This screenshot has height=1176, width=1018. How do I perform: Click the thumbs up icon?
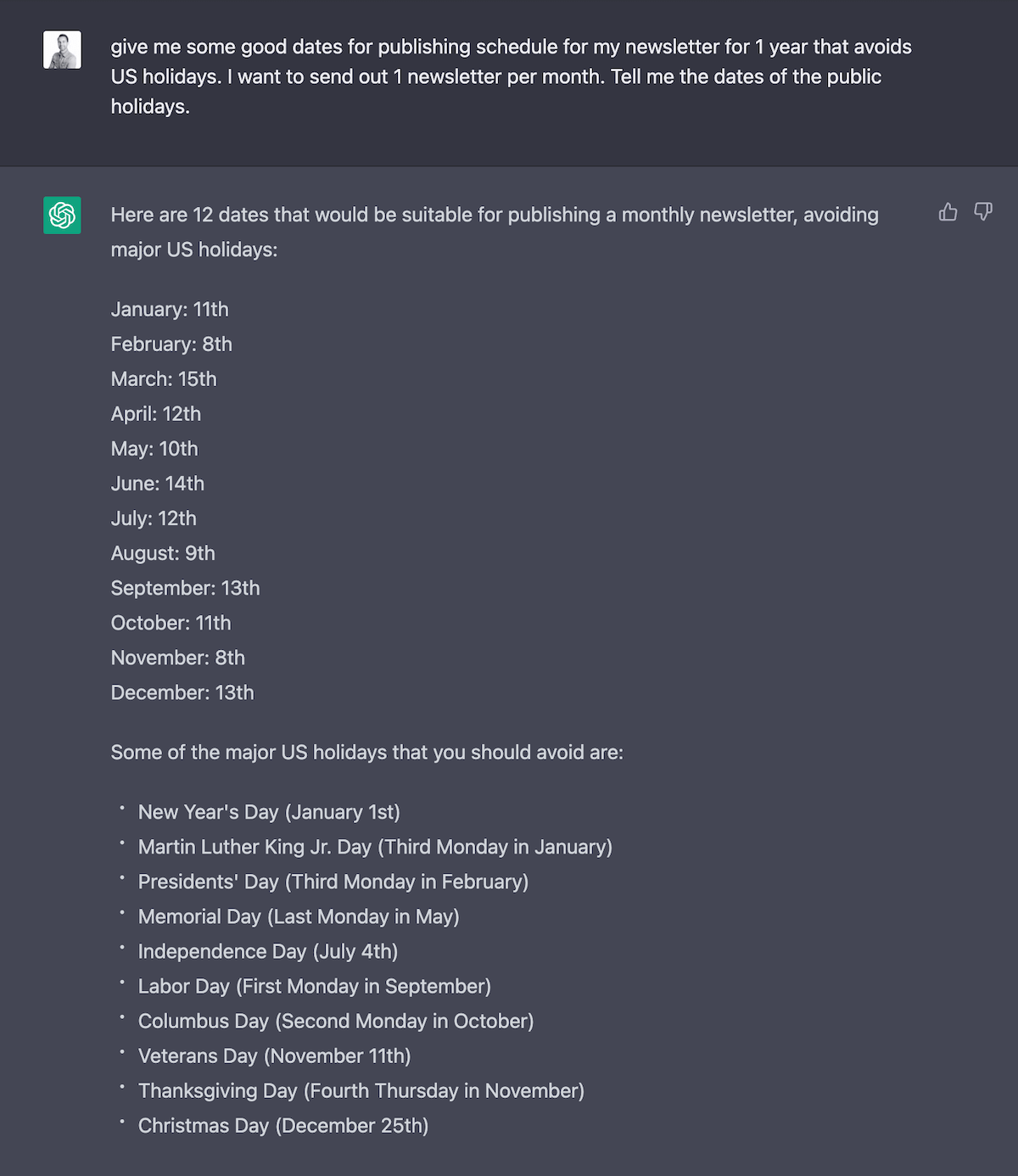coord(948,212)
